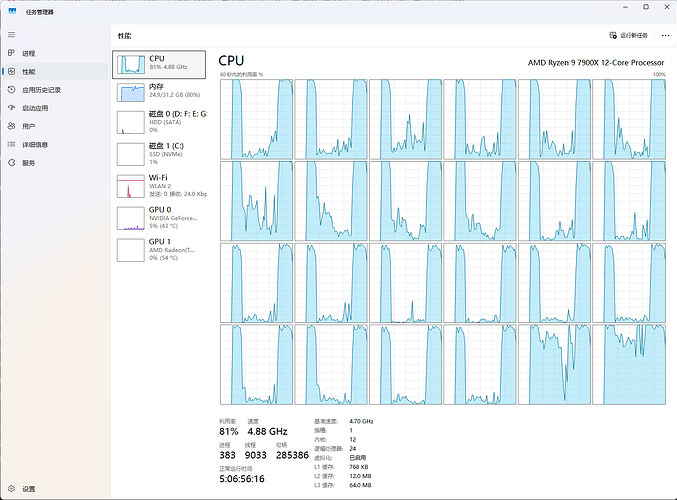Open the 设置 settings gear icon
The width and height of the screenshot is (677, 500).
(x=12, y=488)
